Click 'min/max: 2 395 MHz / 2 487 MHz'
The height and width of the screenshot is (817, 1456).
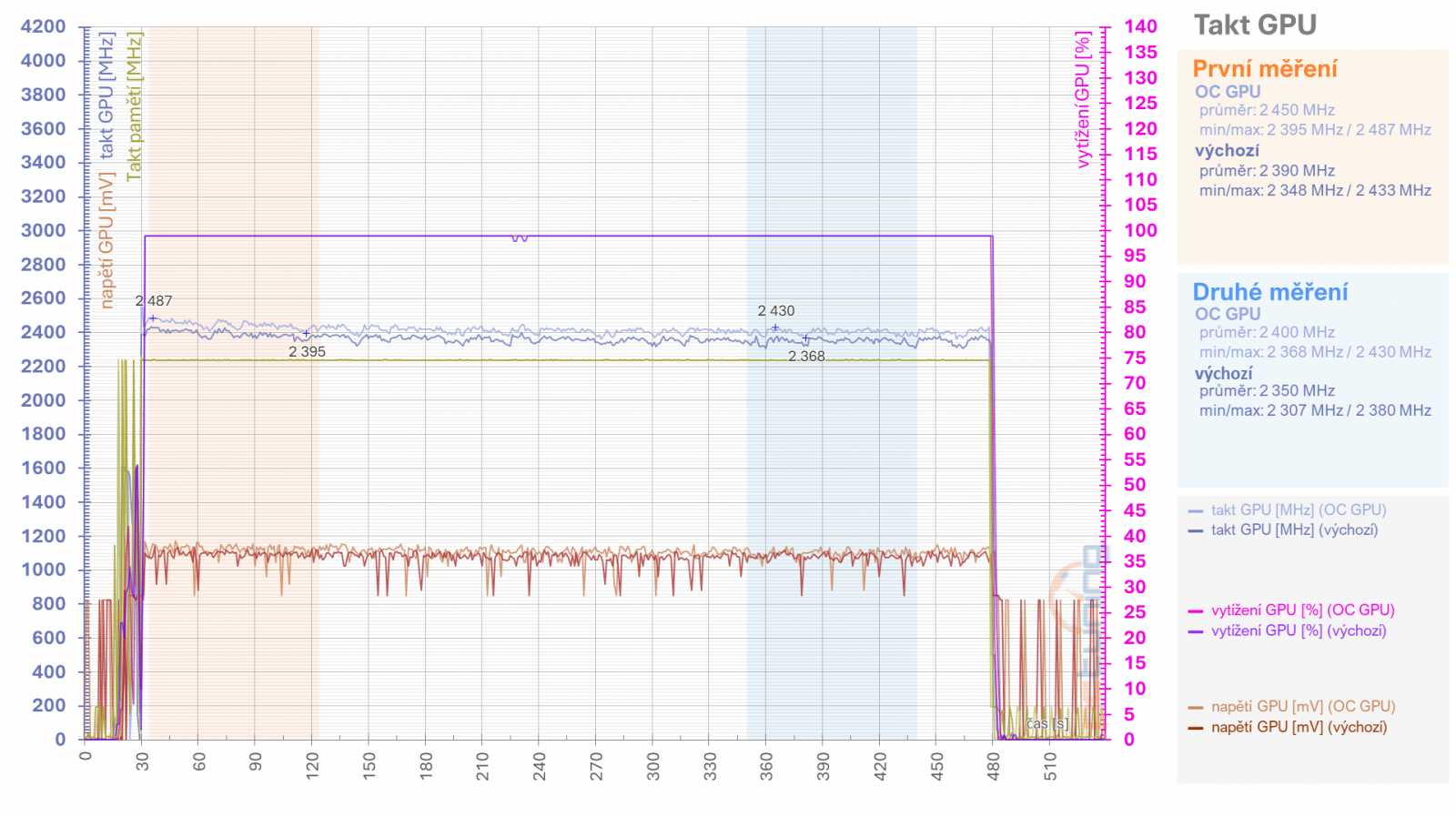(x=1315, y=130)
